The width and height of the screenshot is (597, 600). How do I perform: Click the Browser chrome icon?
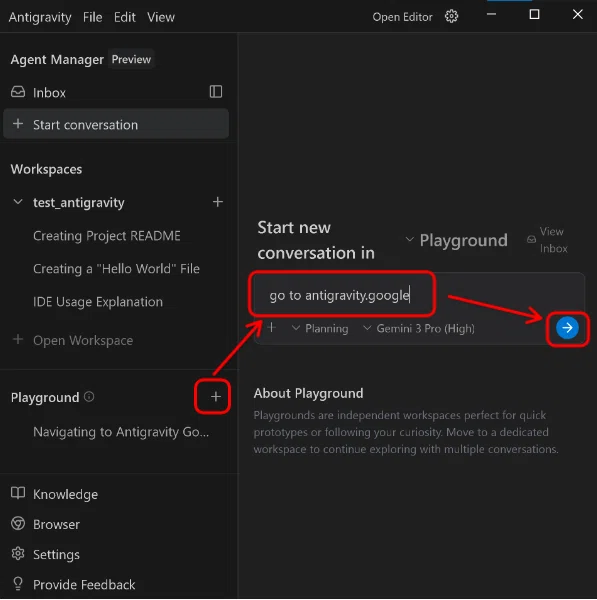(x=18, y=523)
